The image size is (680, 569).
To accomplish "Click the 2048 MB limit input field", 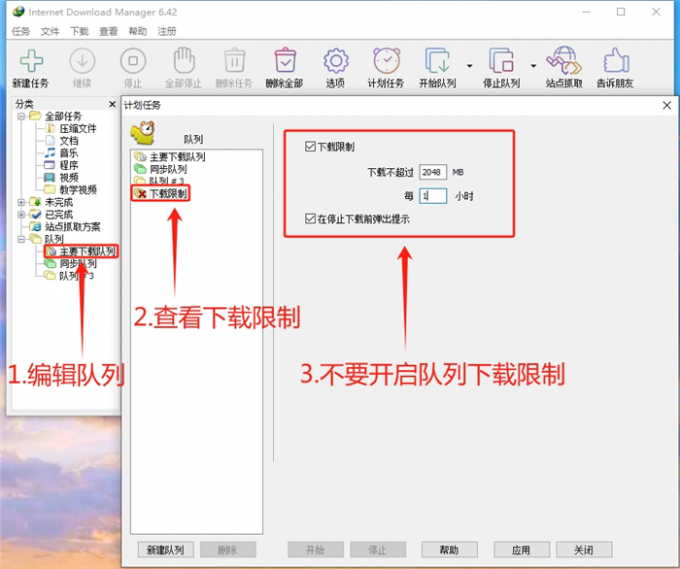I will coord(433,172).
